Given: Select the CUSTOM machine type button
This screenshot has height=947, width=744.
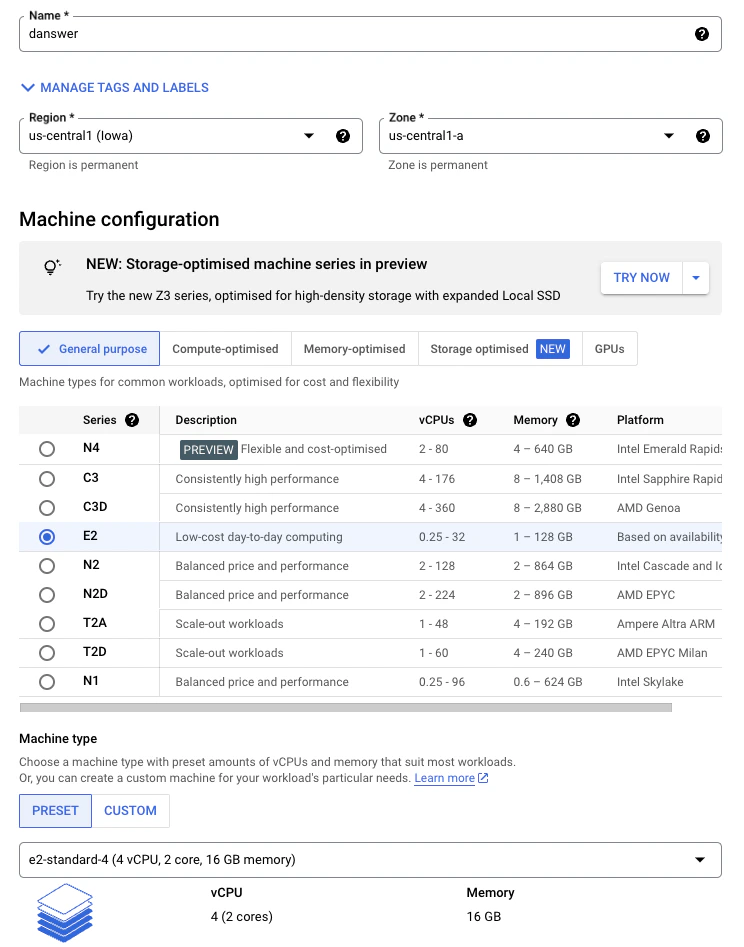Looking at the screenshot, I should coord(130,811).
